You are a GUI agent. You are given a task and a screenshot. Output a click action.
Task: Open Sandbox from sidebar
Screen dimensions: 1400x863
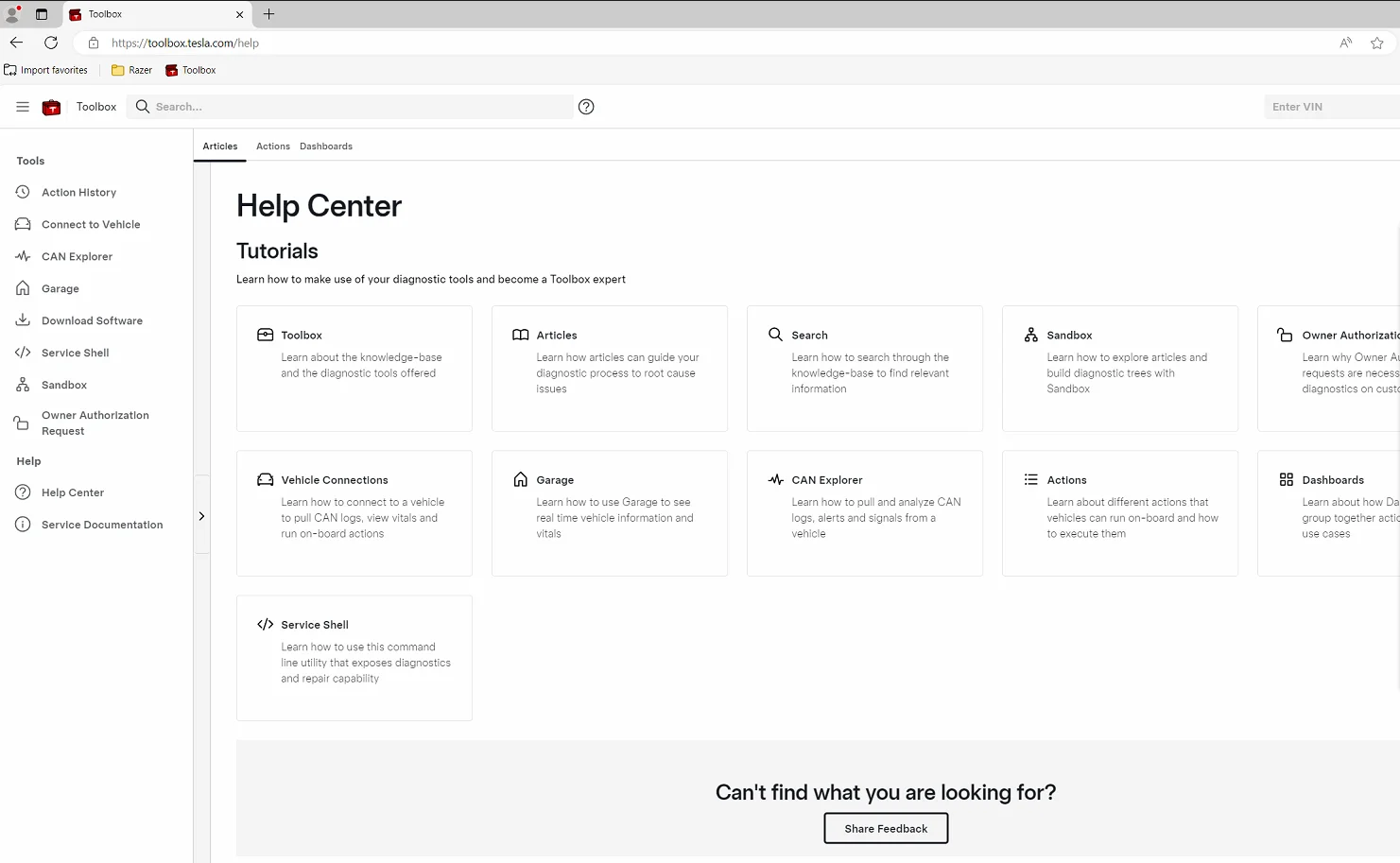coord(64,386)
